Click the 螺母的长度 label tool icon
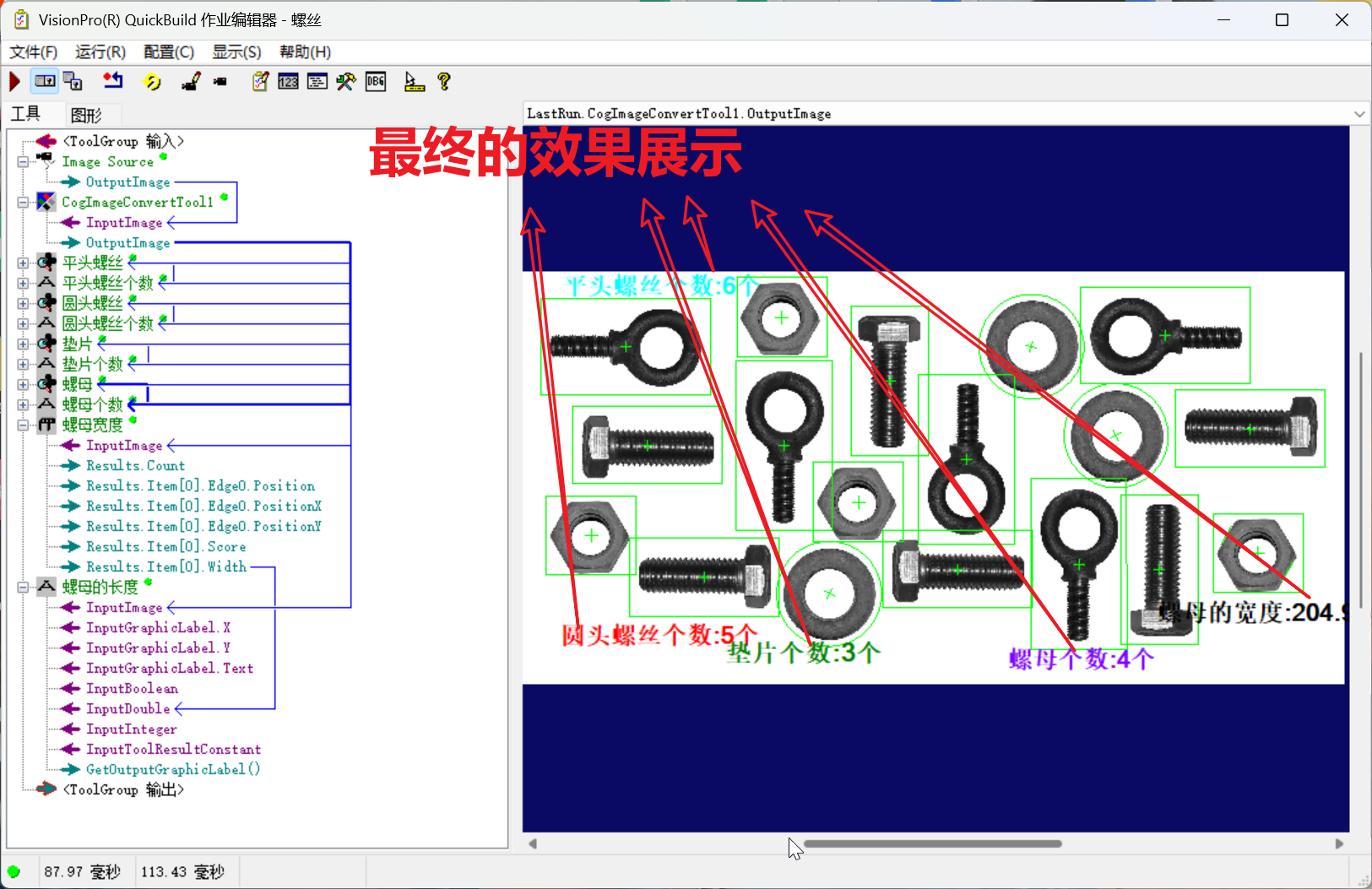The image size is (1372, 889). 46,587
